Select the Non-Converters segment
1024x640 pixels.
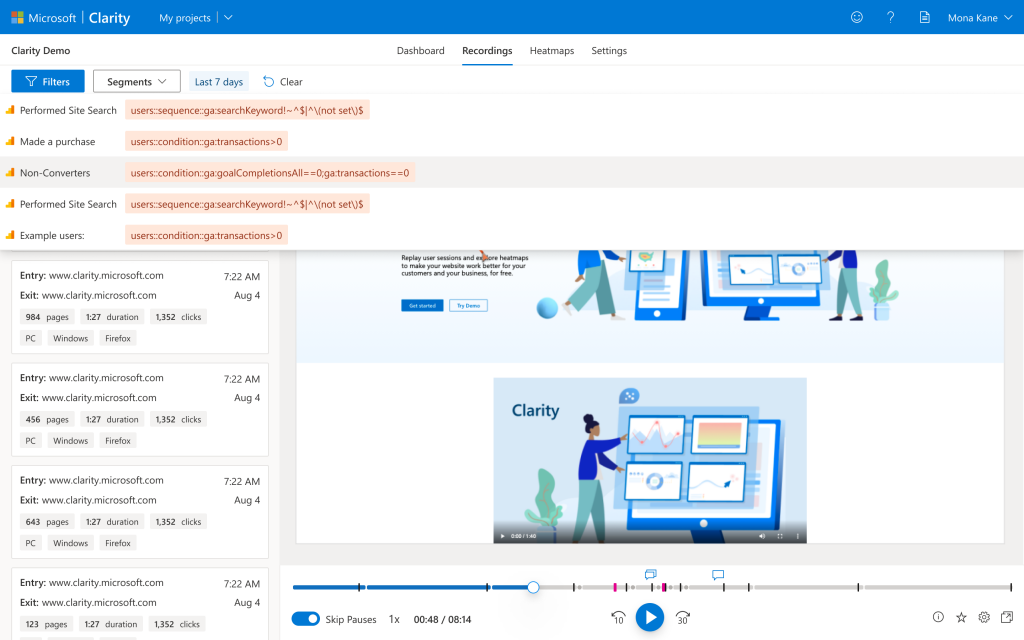pyautogui.click(x=55, y=173)
